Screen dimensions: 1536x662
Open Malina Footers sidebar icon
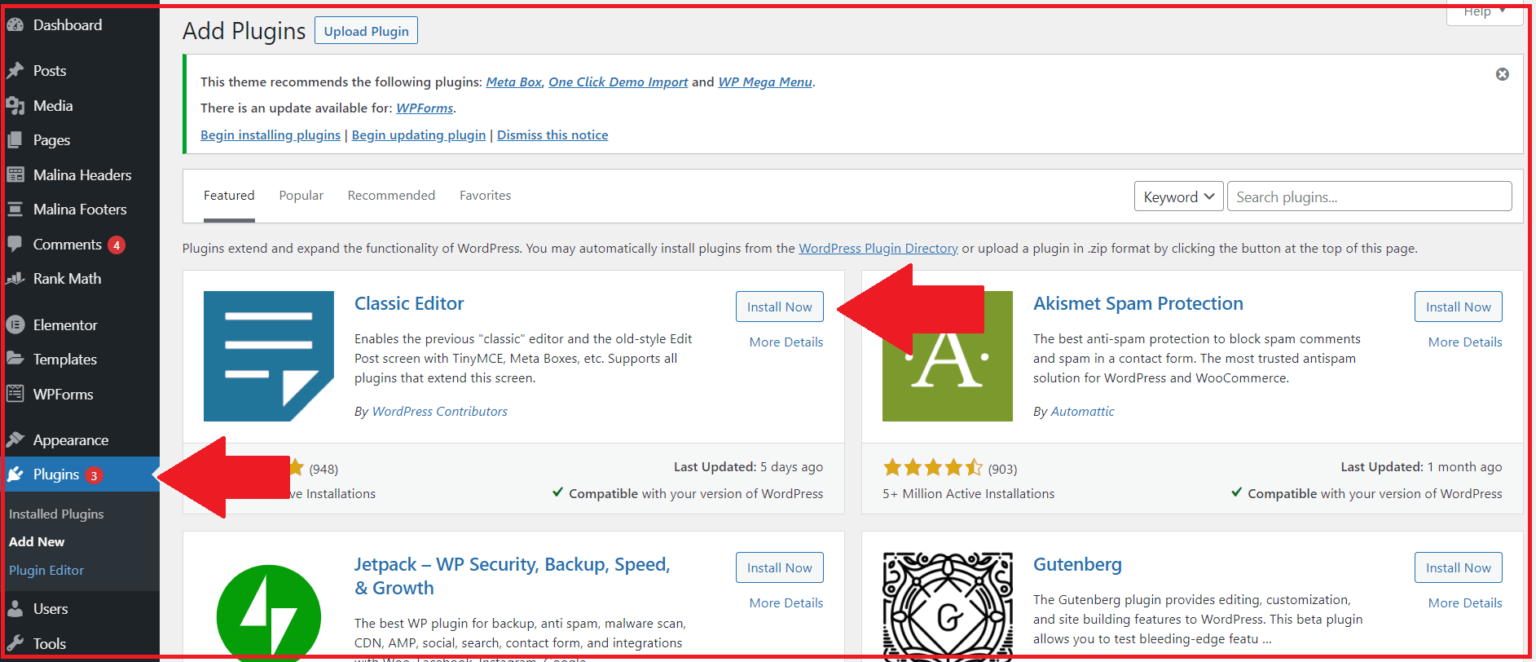pos(15,210)
